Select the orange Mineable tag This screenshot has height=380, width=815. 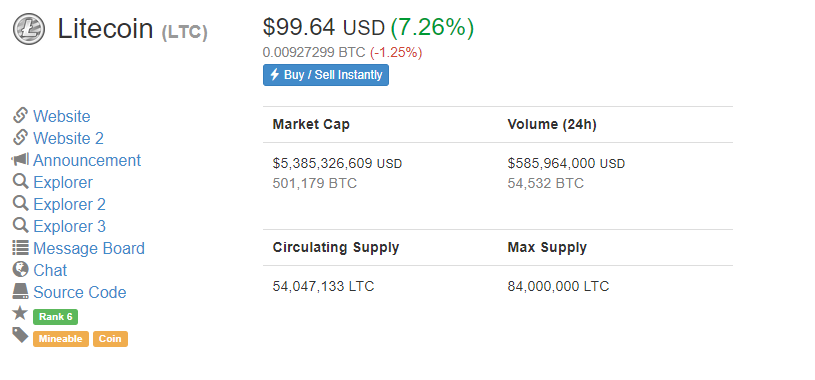tap(61, 339)
